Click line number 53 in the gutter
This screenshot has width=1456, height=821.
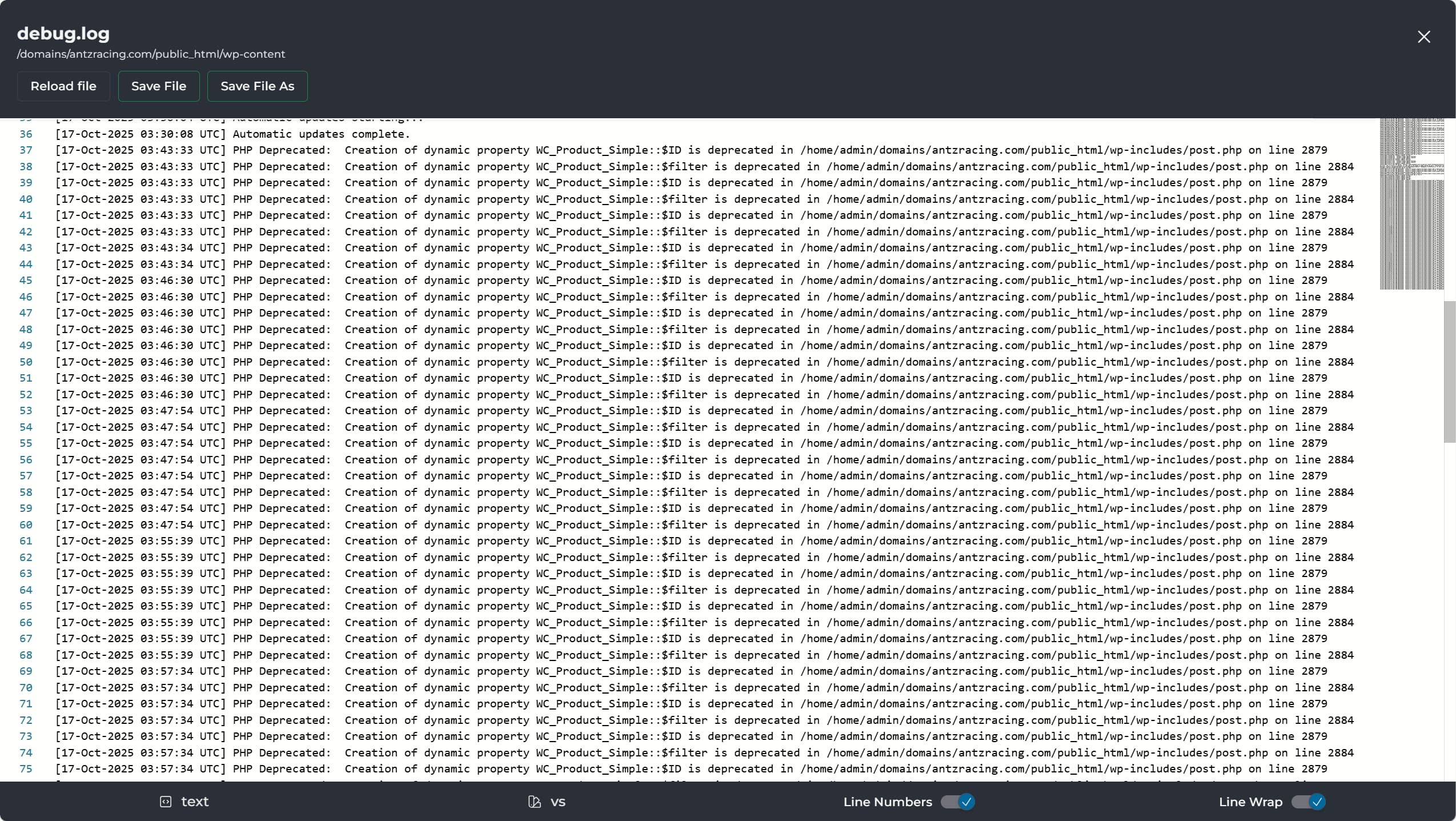tap(26, 411)
